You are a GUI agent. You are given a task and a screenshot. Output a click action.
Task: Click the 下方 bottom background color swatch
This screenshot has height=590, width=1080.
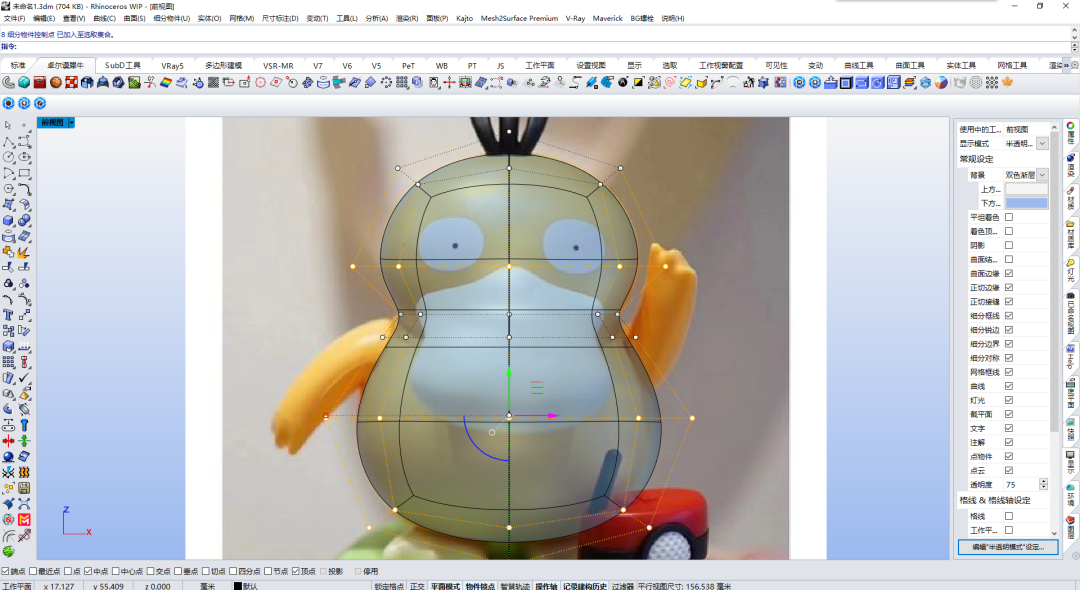(x=1026, y=203)
